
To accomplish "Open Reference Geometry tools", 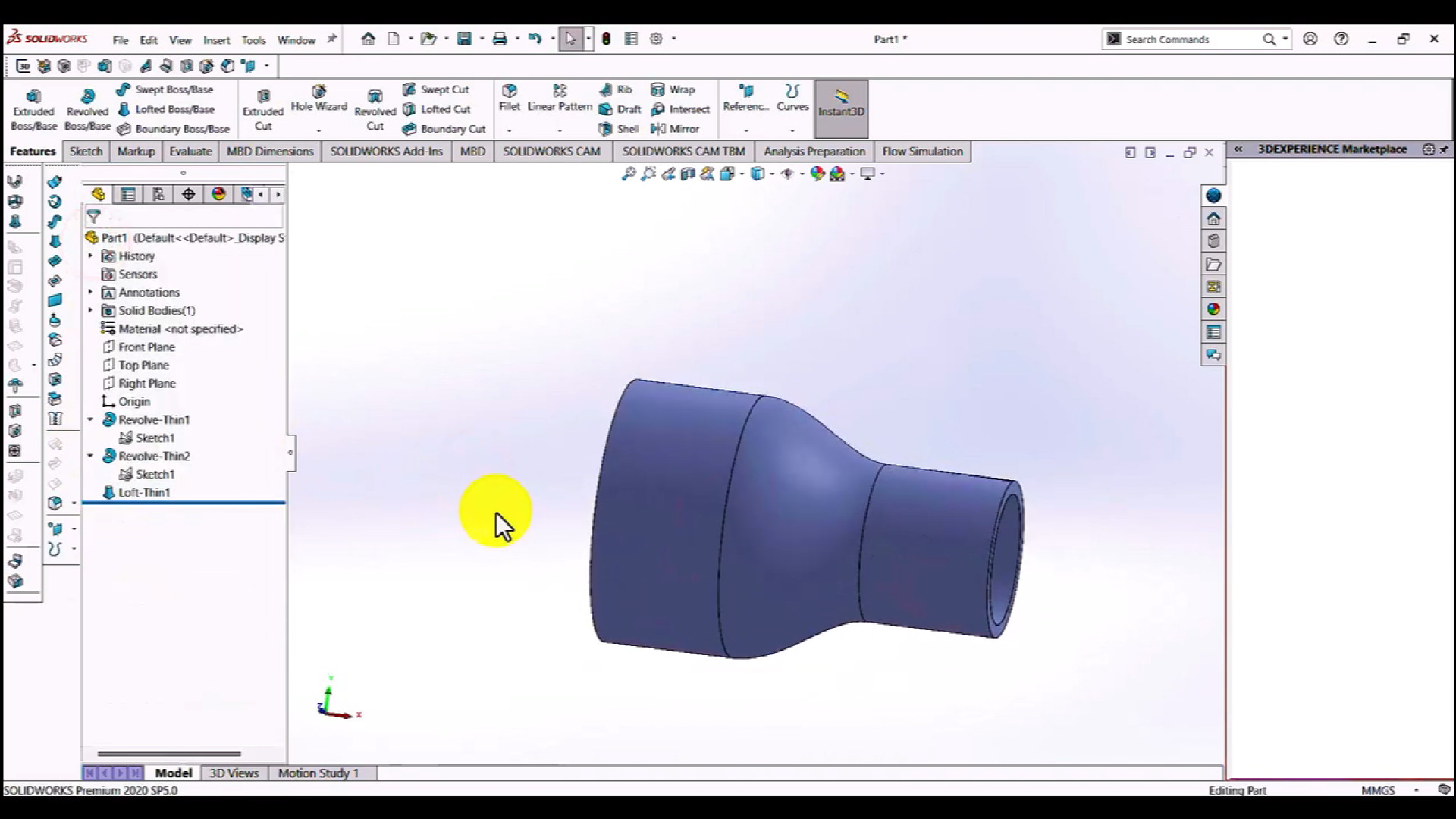I will click(745, 99).
